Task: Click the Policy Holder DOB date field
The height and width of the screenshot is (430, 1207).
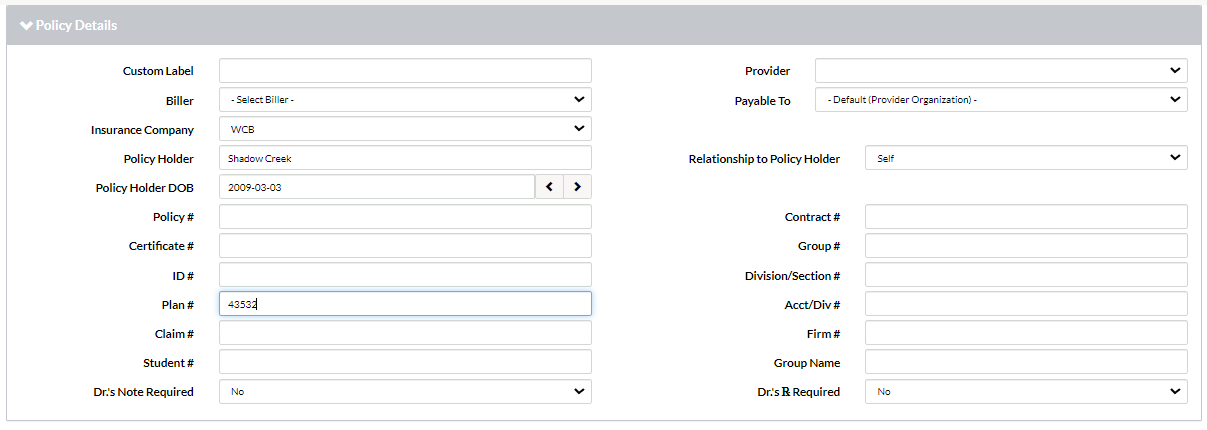Action: coord(377,187)
